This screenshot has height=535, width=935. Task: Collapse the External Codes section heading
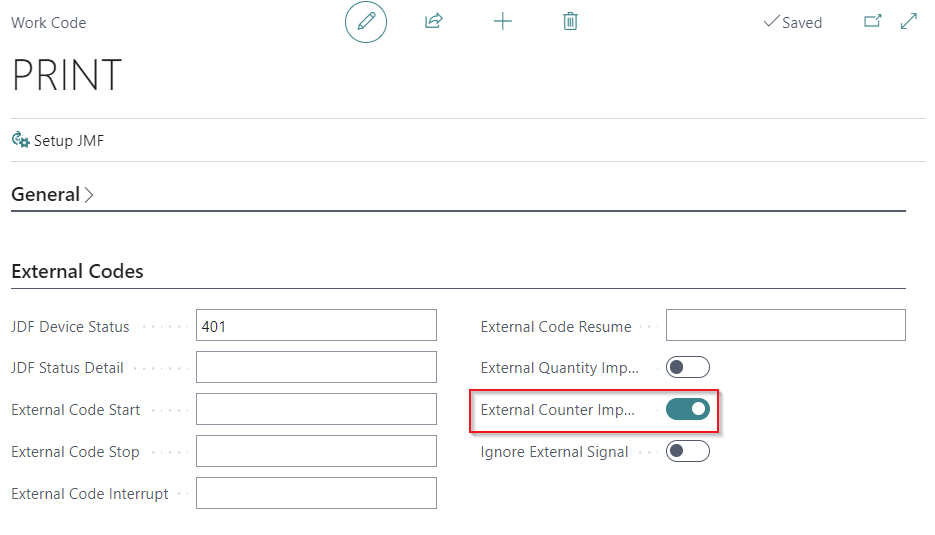(x=77, y=271)
